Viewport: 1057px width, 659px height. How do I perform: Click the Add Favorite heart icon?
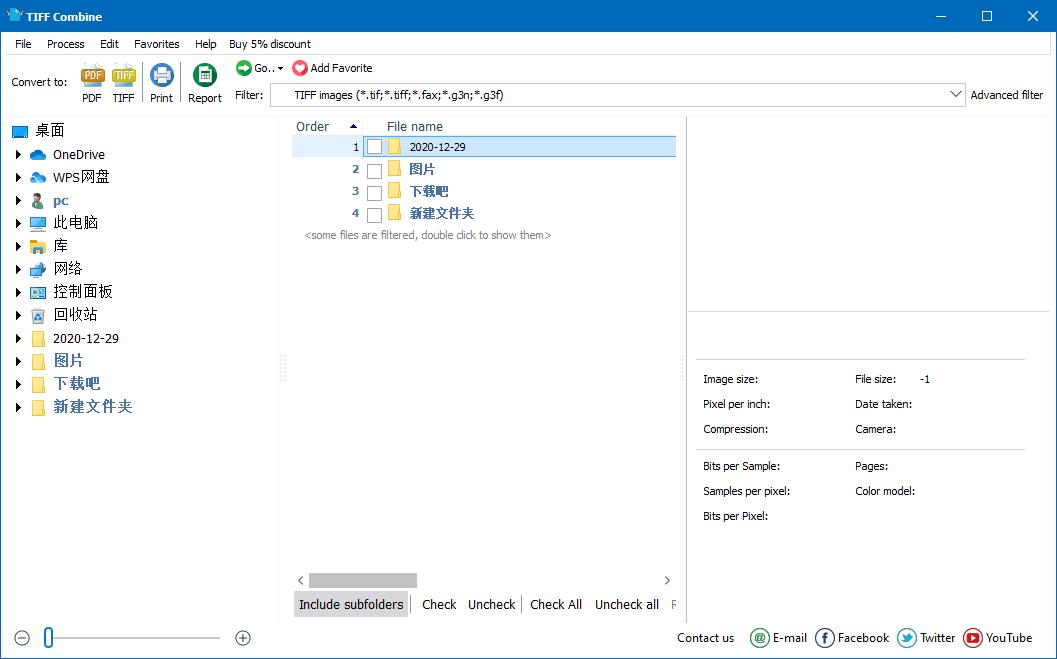pyautogui.click(x=300, y=68)
